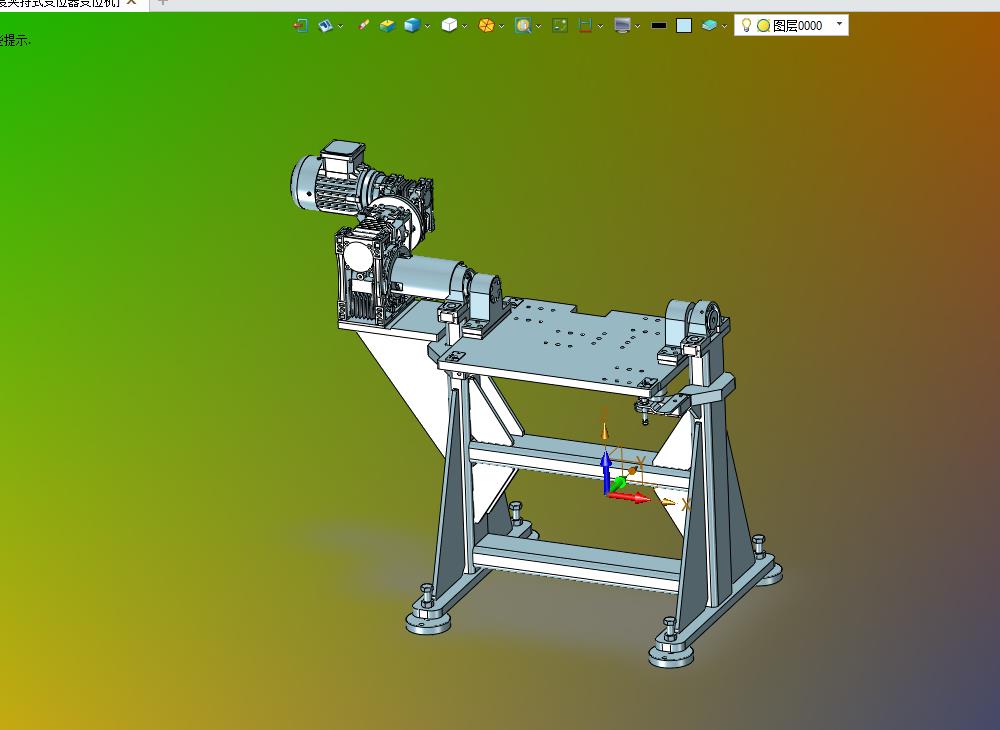
Task: Close the 变位机 document tab
Action: (131, 3)
